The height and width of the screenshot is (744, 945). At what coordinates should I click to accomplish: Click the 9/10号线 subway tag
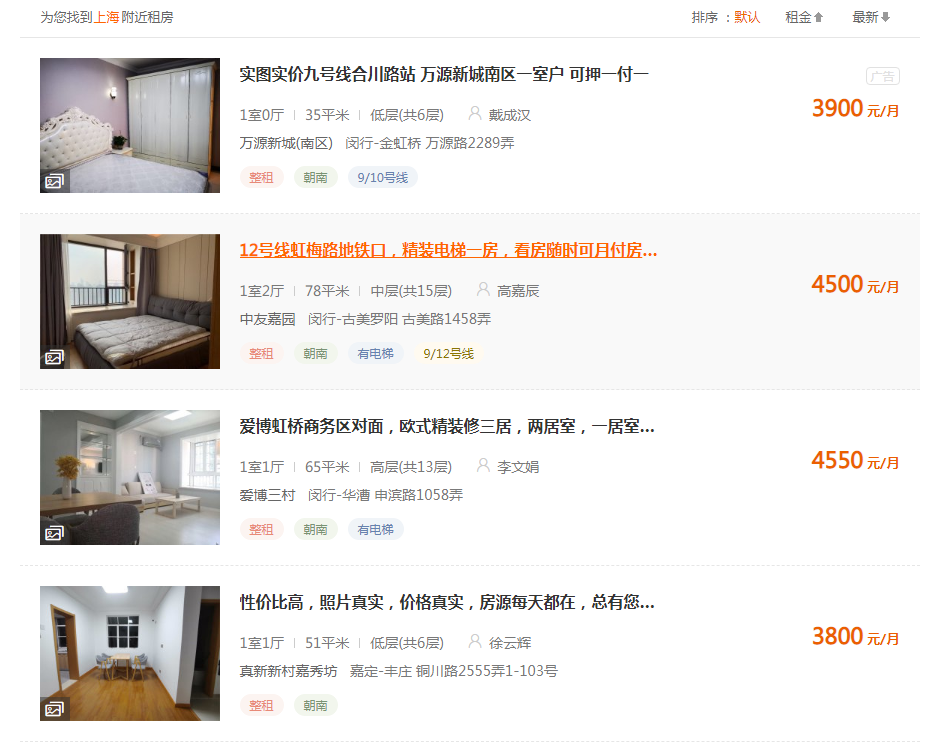point(383,178)
